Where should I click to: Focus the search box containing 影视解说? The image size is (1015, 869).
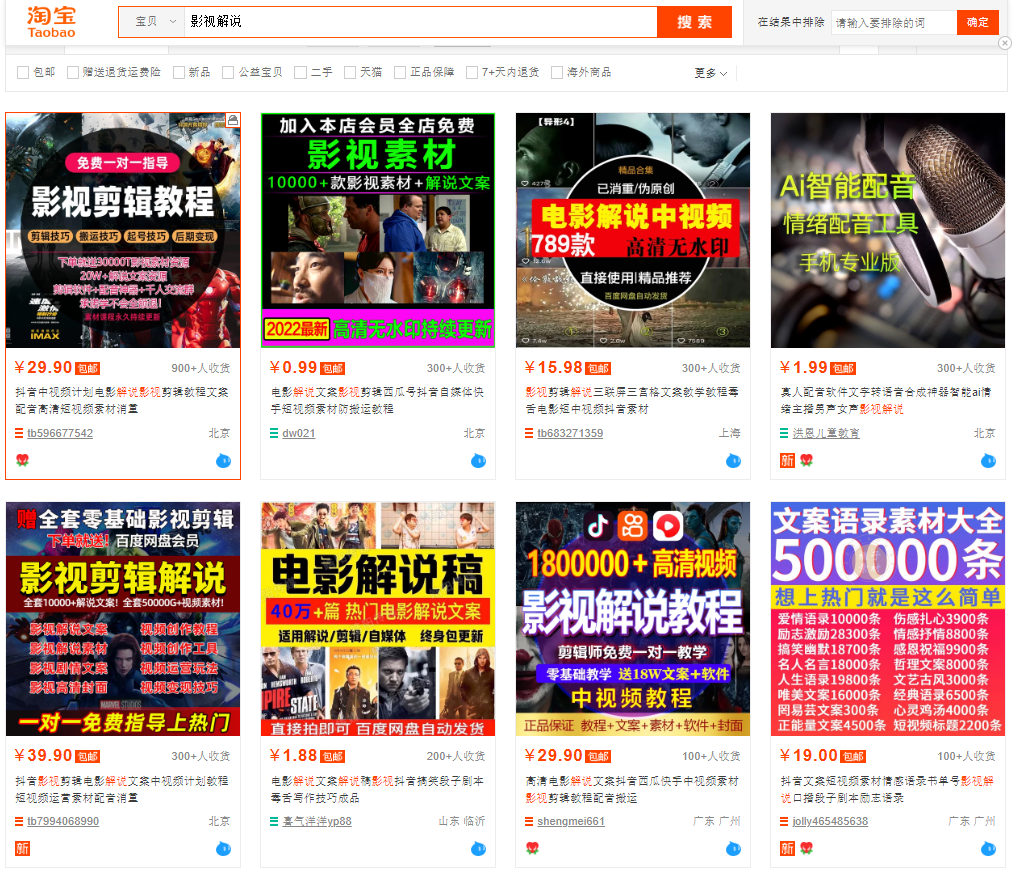pos(421,21)
